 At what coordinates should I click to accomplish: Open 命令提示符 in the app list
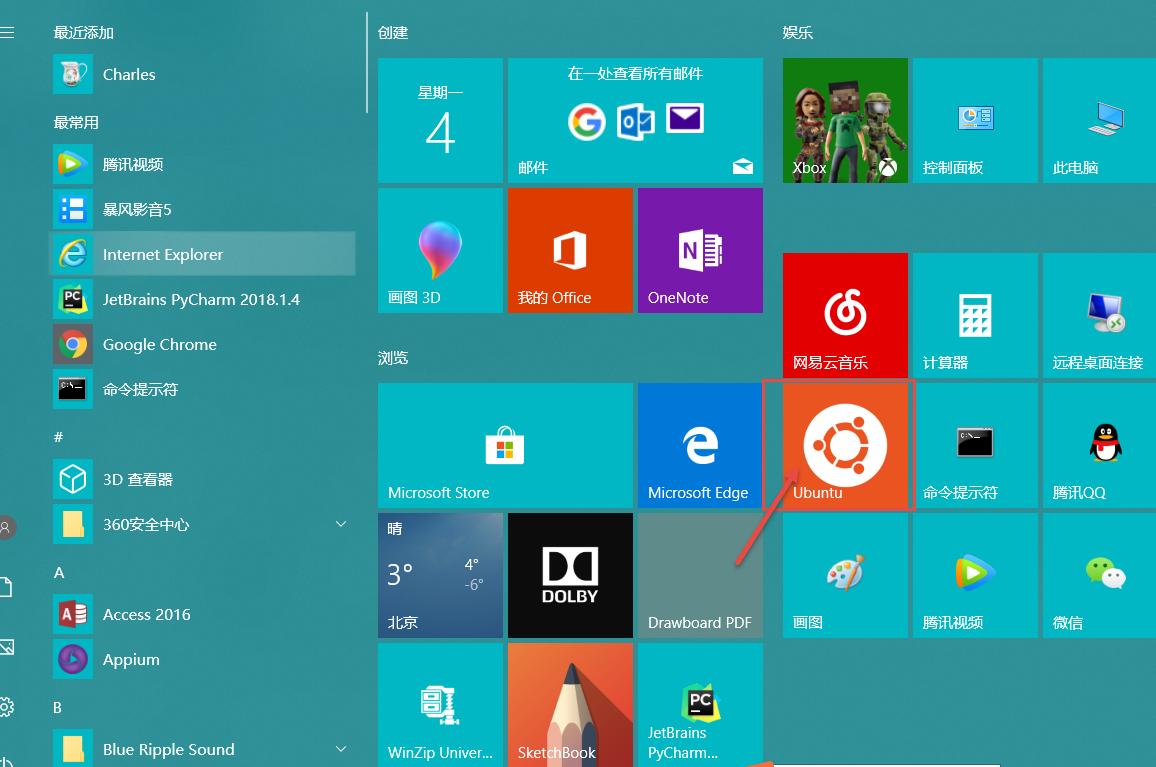[203, 389]
